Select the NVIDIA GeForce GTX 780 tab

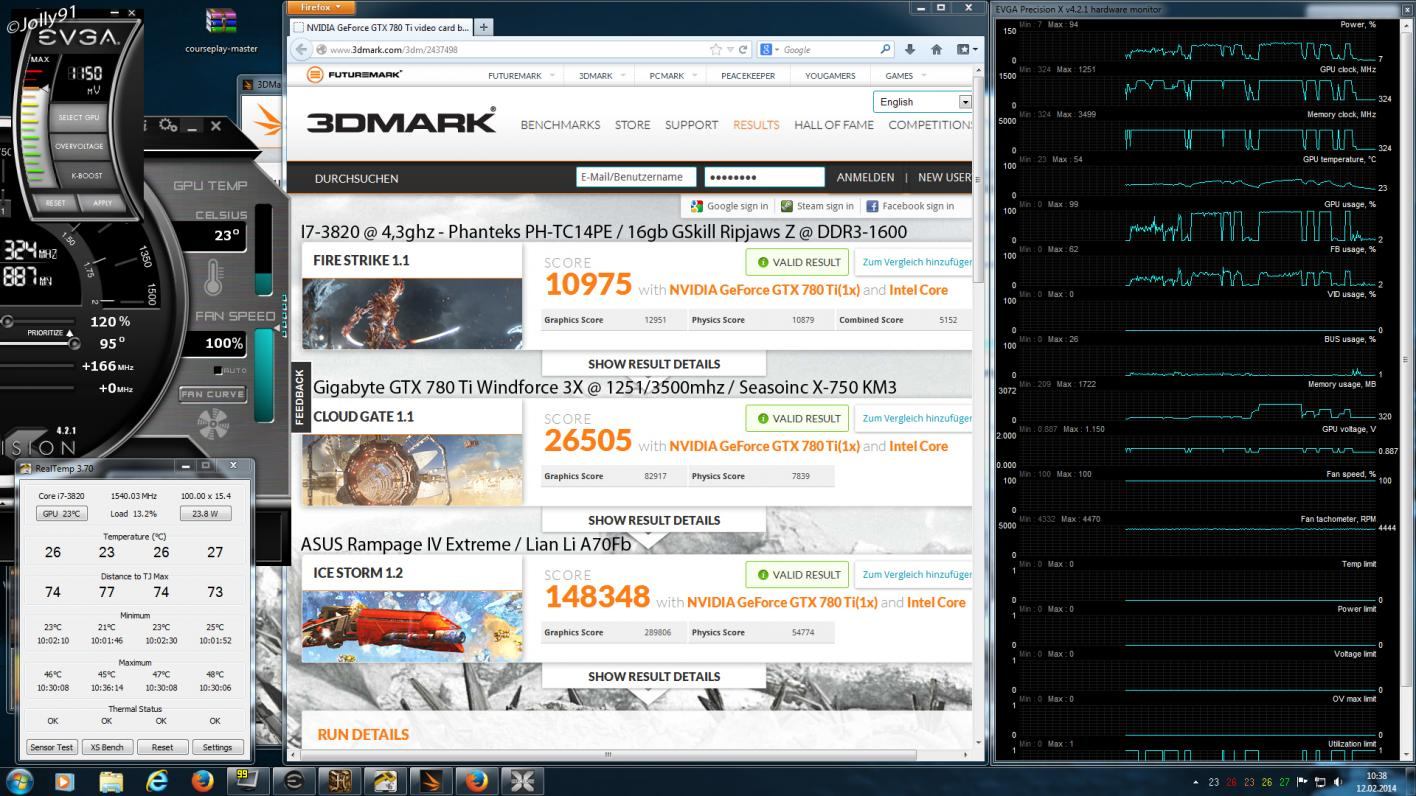[x=381, y=27]
